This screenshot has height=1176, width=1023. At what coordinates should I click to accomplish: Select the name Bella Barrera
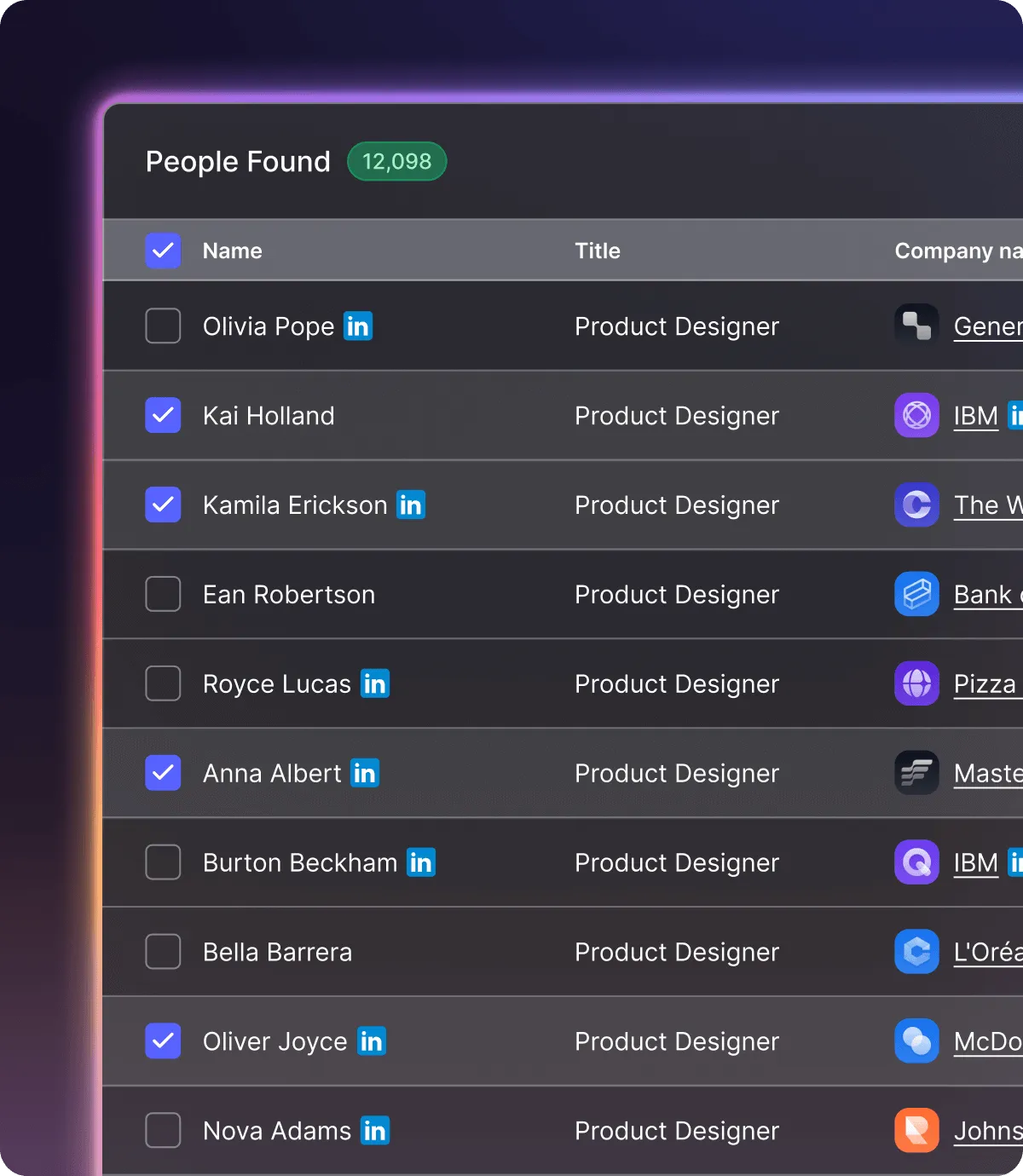[277, 953]
